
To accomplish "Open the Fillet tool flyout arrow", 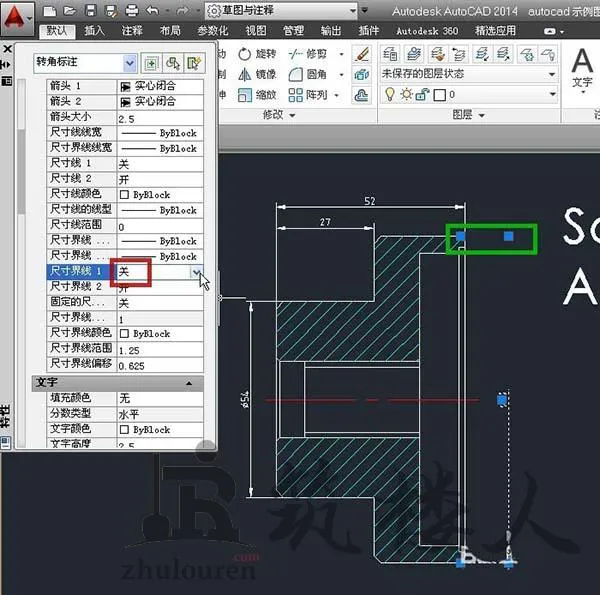I will (341, 74).
